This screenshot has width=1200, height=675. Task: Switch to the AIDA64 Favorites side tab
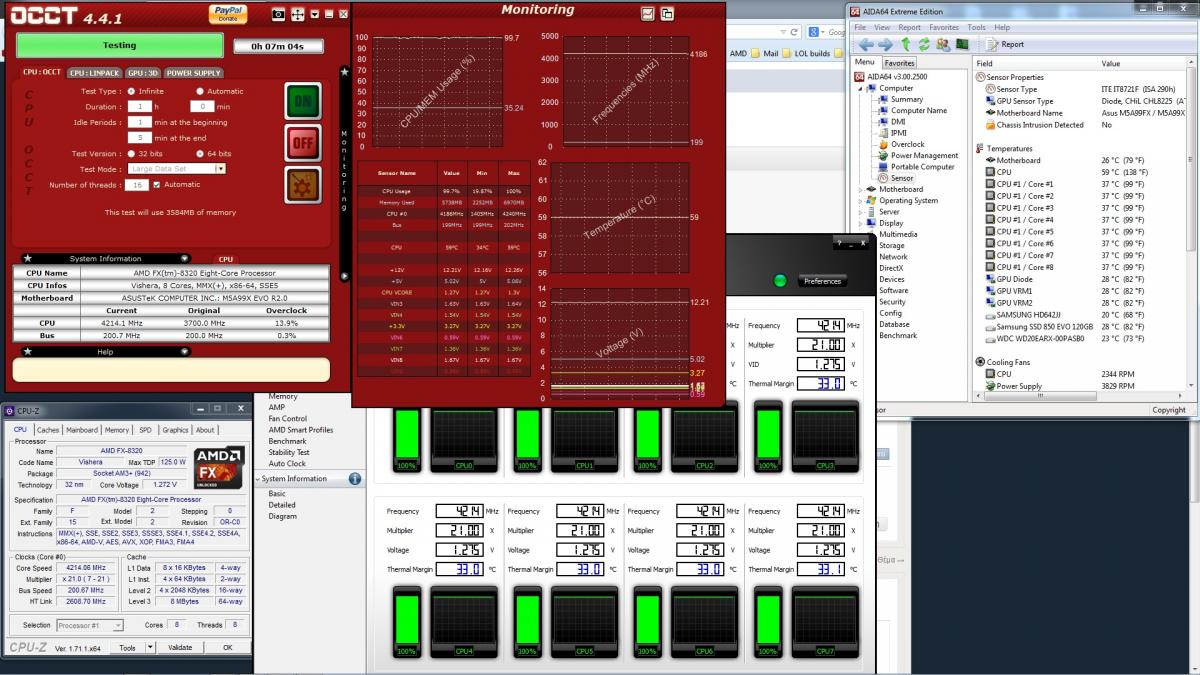point(899,63)
